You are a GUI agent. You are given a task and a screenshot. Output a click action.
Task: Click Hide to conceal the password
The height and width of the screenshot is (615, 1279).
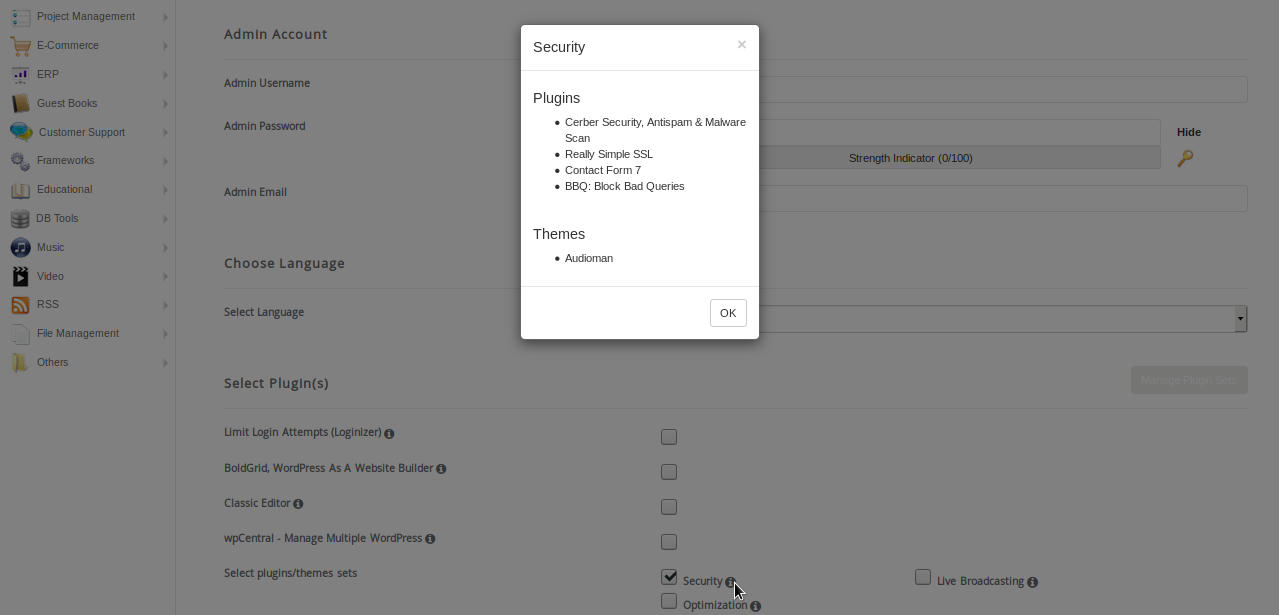click(1189, 131)
